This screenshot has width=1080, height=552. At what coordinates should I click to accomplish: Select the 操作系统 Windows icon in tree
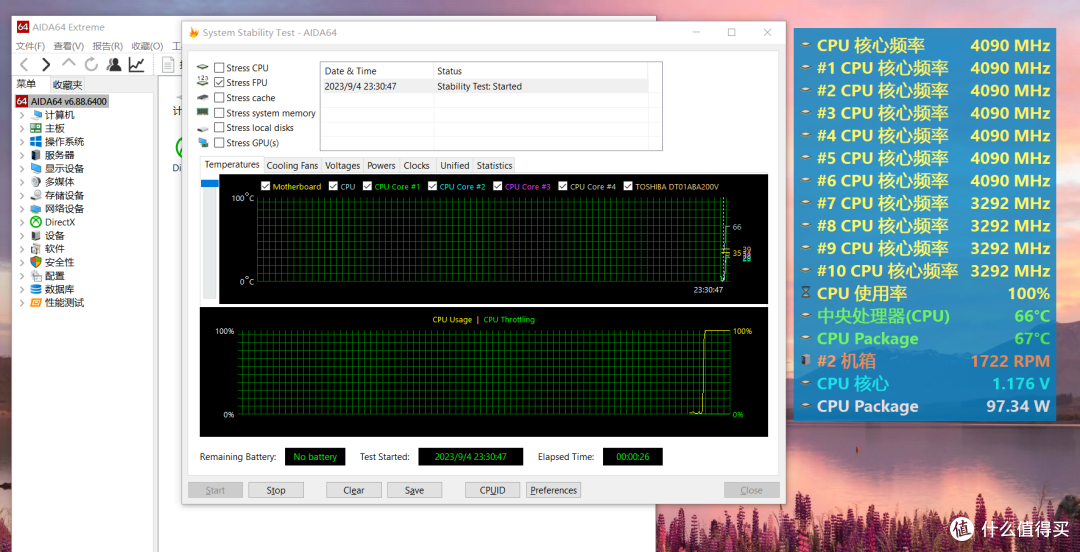pyautogui.click(x=36, y=142)
